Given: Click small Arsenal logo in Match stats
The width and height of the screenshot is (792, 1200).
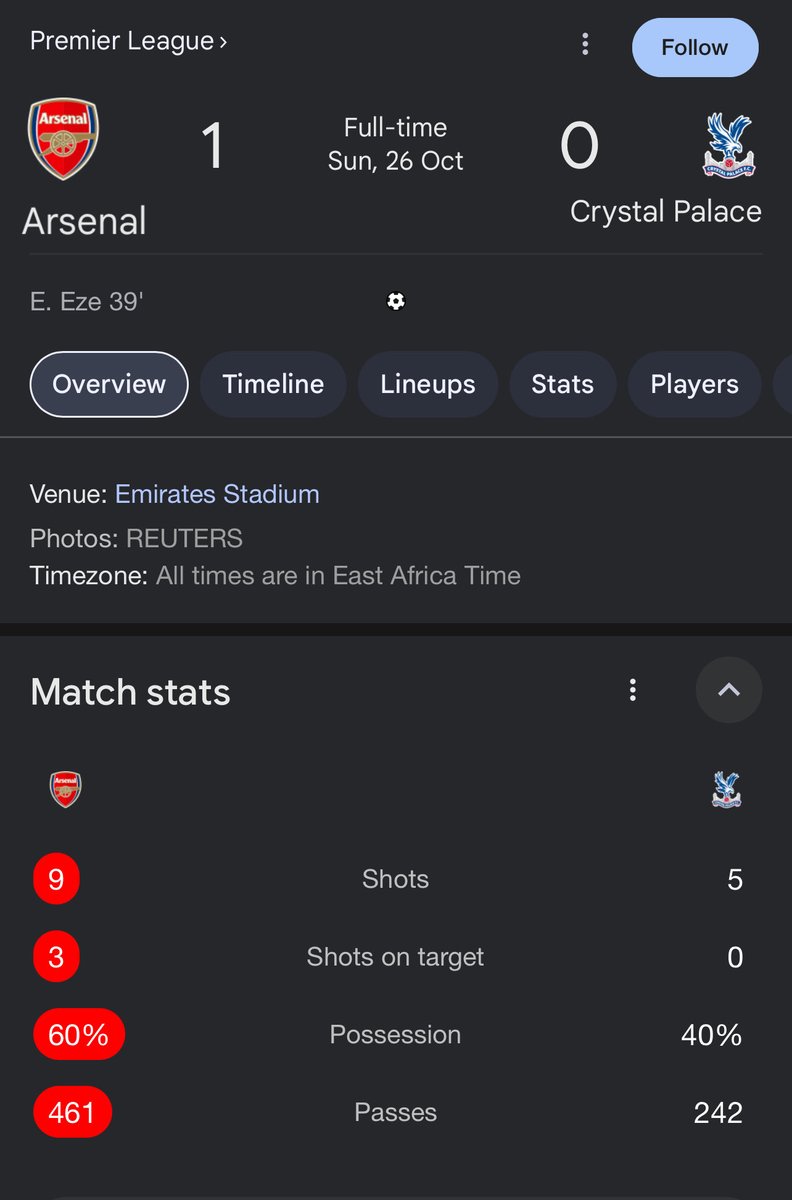Looking at the screenshot, I should tap(66, 789).
